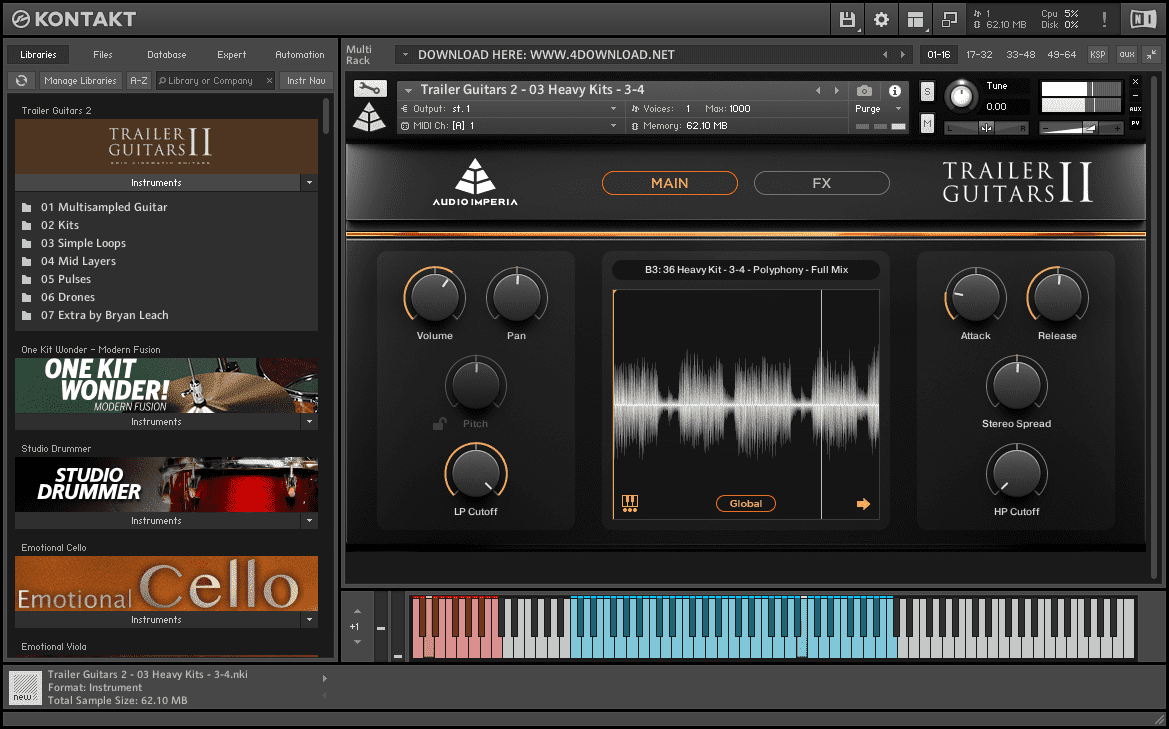The width and height of the screenshot is (1169, 729).
Task: Take a snapshot with the camera icon
Action: (866, 90)
